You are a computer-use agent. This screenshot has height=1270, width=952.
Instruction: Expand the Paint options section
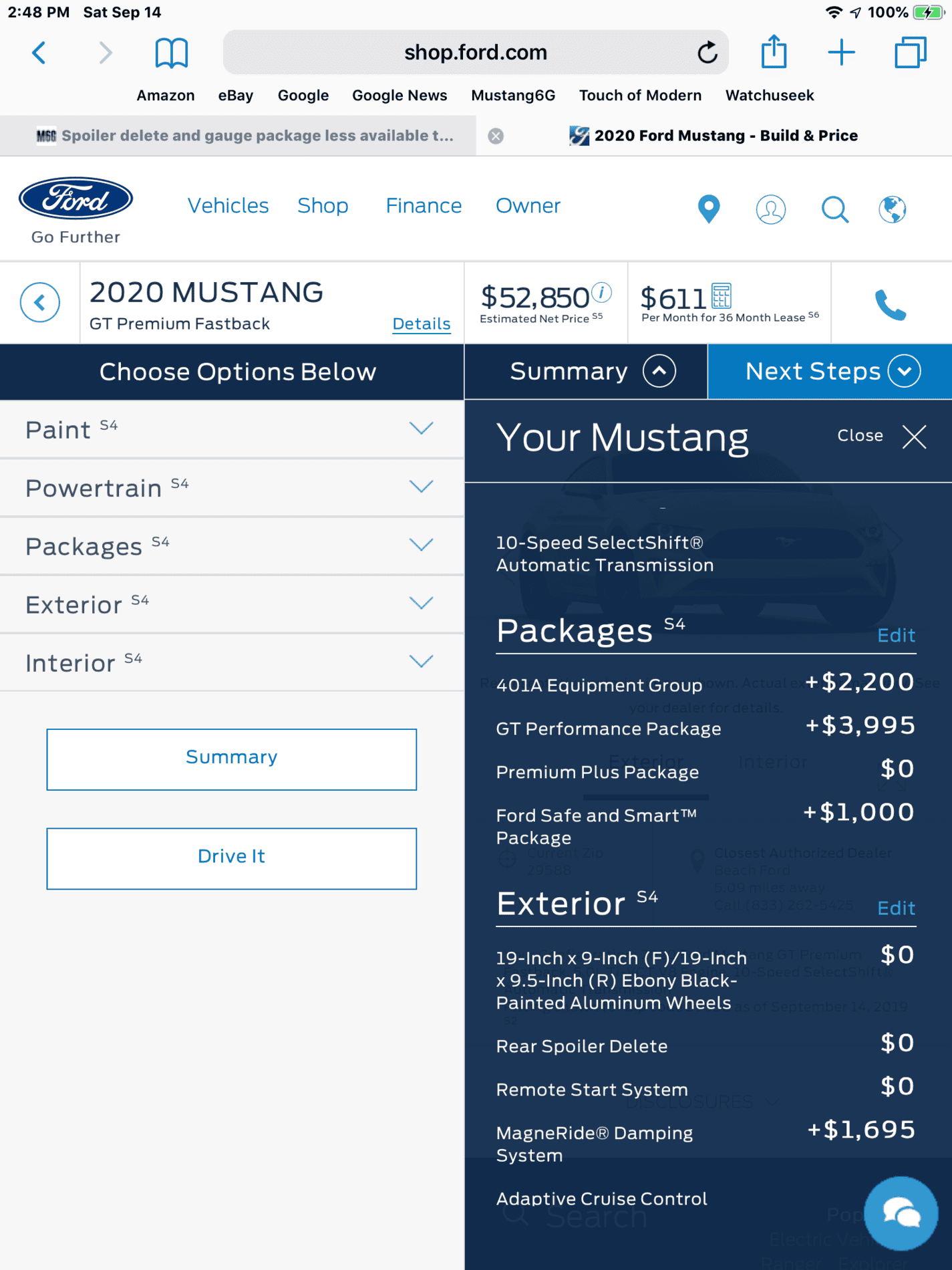click(x=232, y=429)
